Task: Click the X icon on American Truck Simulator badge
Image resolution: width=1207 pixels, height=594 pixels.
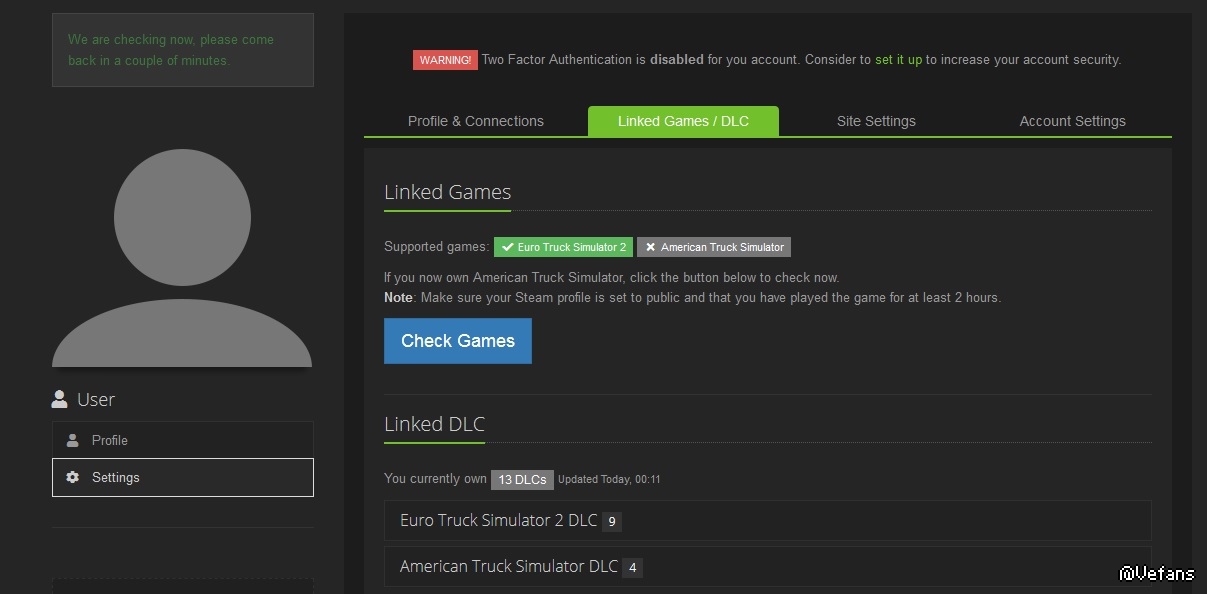Action: [x=650, y=247]
